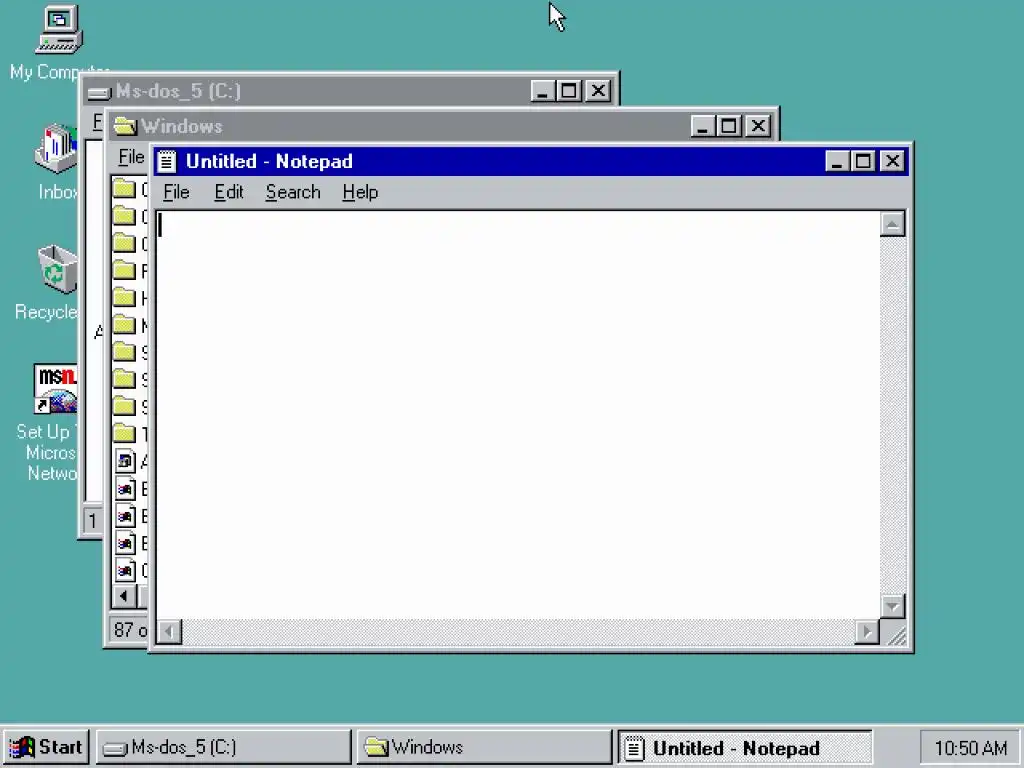Screen dimensions: 1024x768
Task: Select the last folder icon in the Windows window list
Action: point(124,432)
